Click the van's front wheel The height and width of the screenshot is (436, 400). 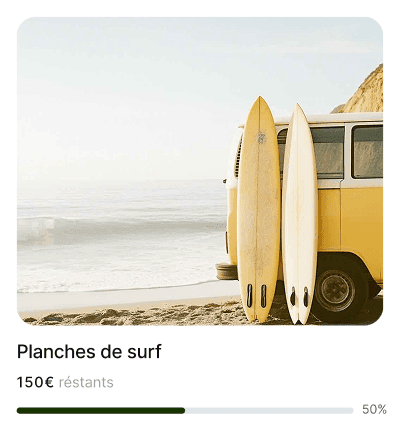(337, 289)
